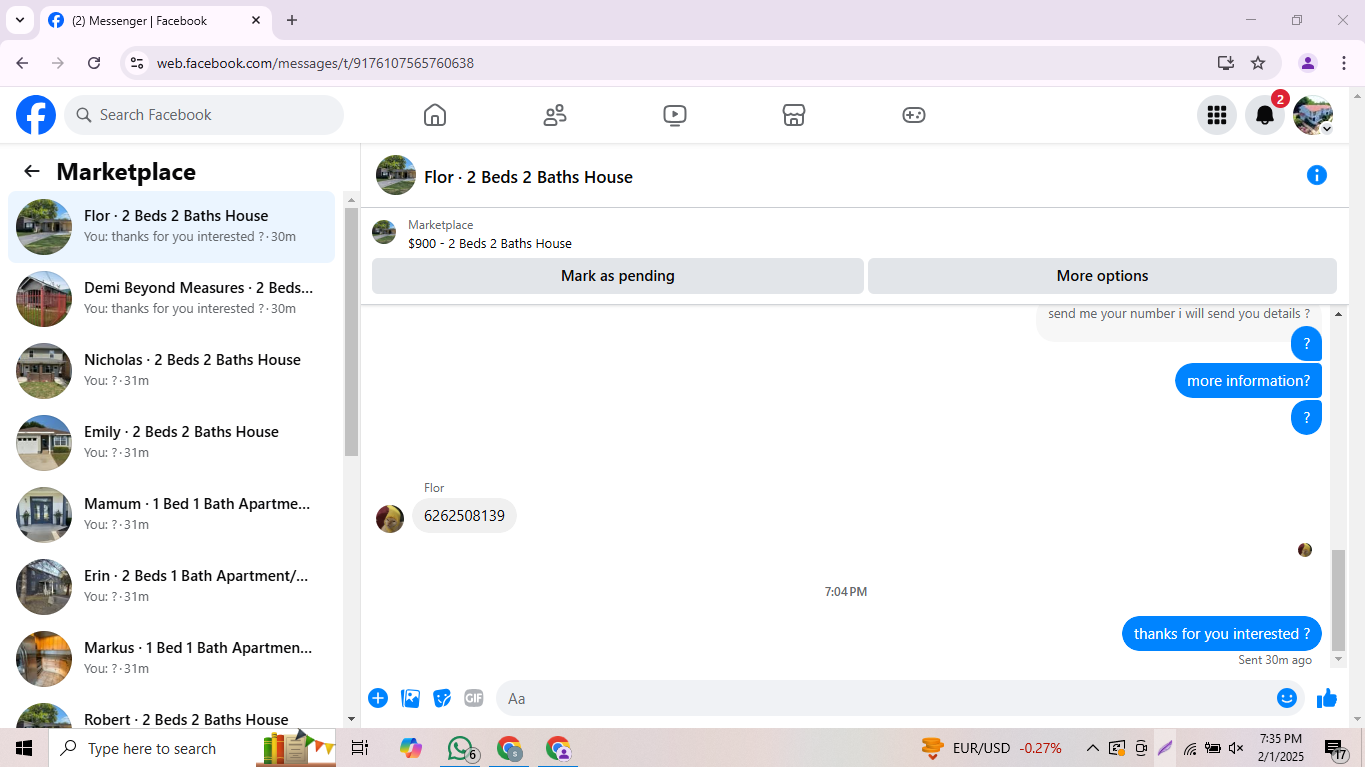Screen dimensions: 1365x767
Task: Go back with the browser back arrow
Action: [x=22, y=63]
